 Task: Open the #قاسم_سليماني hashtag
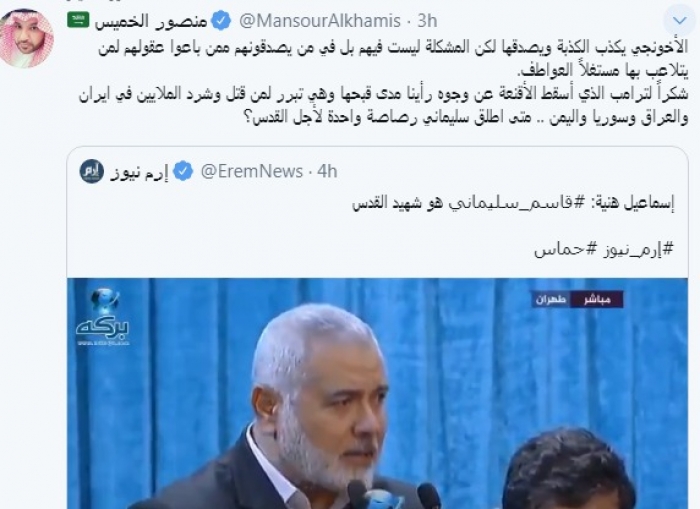[513, 204]
